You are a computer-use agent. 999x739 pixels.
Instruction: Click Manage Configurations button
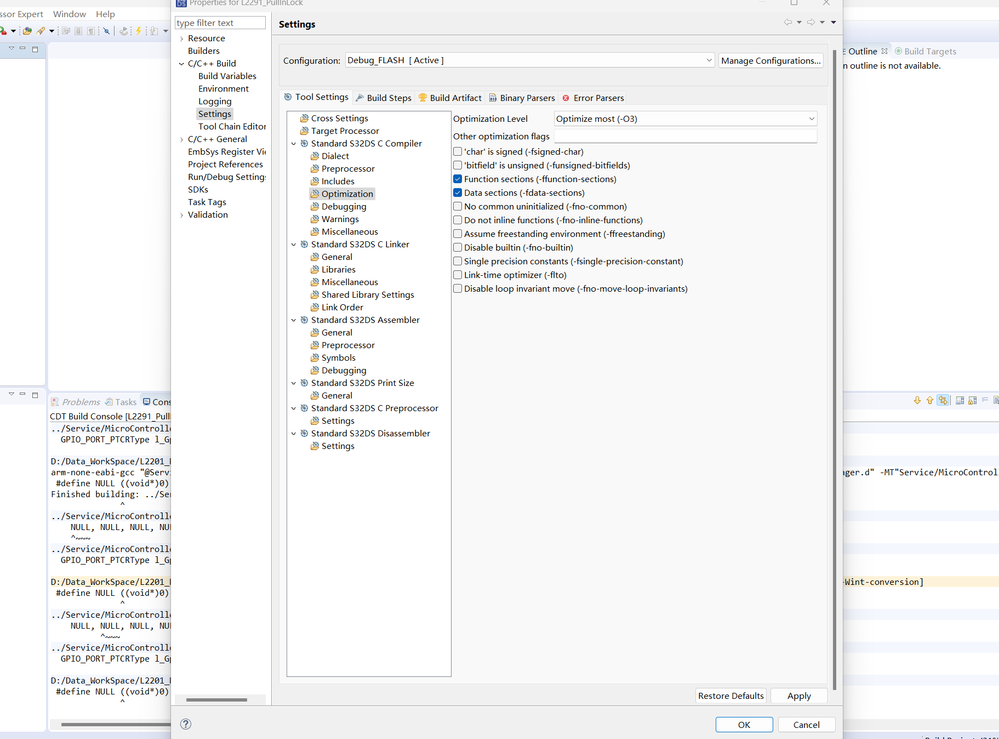pyautogui.click(x=771, y=61)
